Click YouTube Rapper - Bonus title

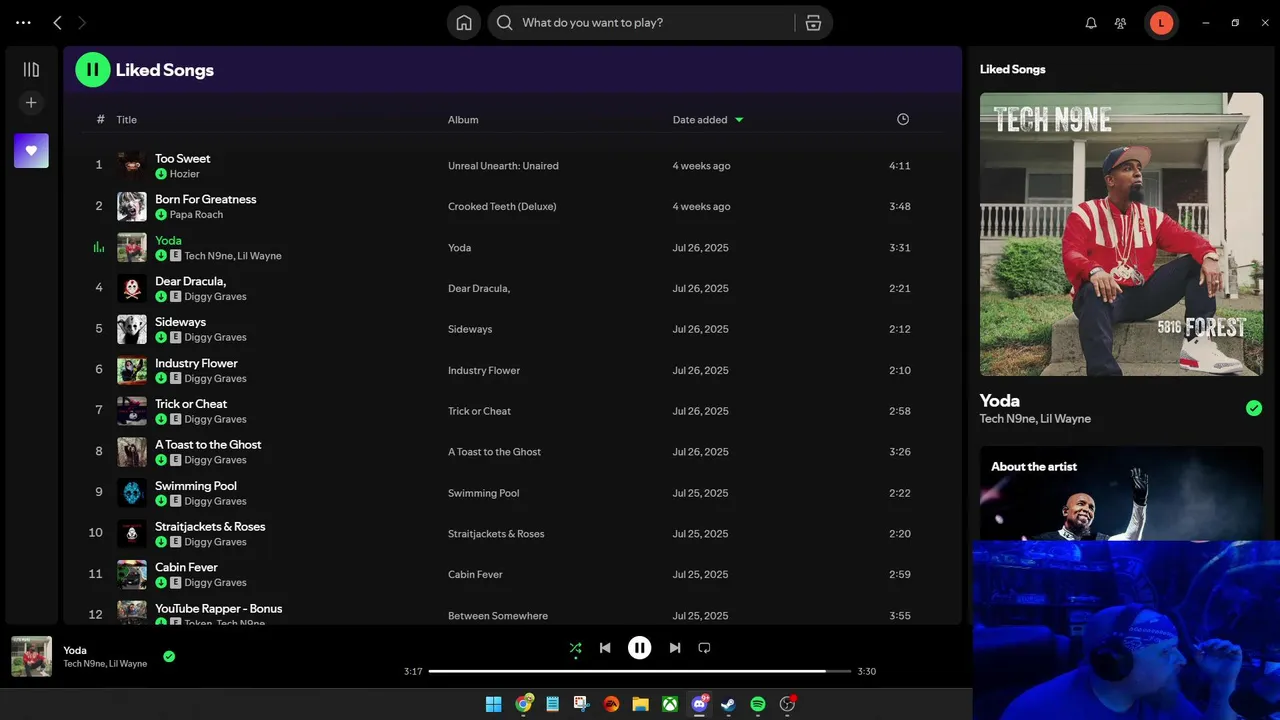pyautogui.click(x=219, y=609)
